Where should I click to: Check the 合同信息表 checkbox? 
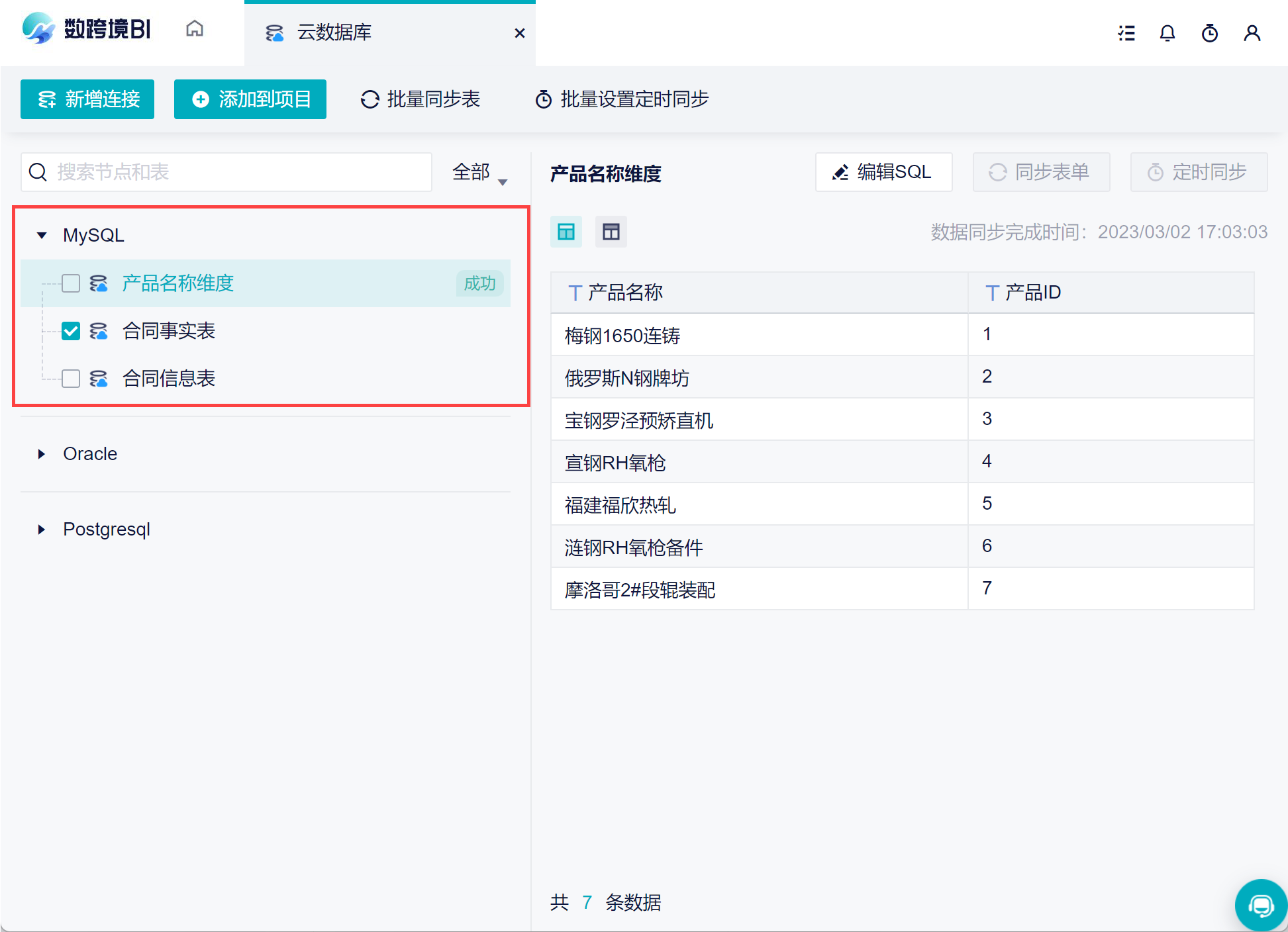click(x=71, y=379)
